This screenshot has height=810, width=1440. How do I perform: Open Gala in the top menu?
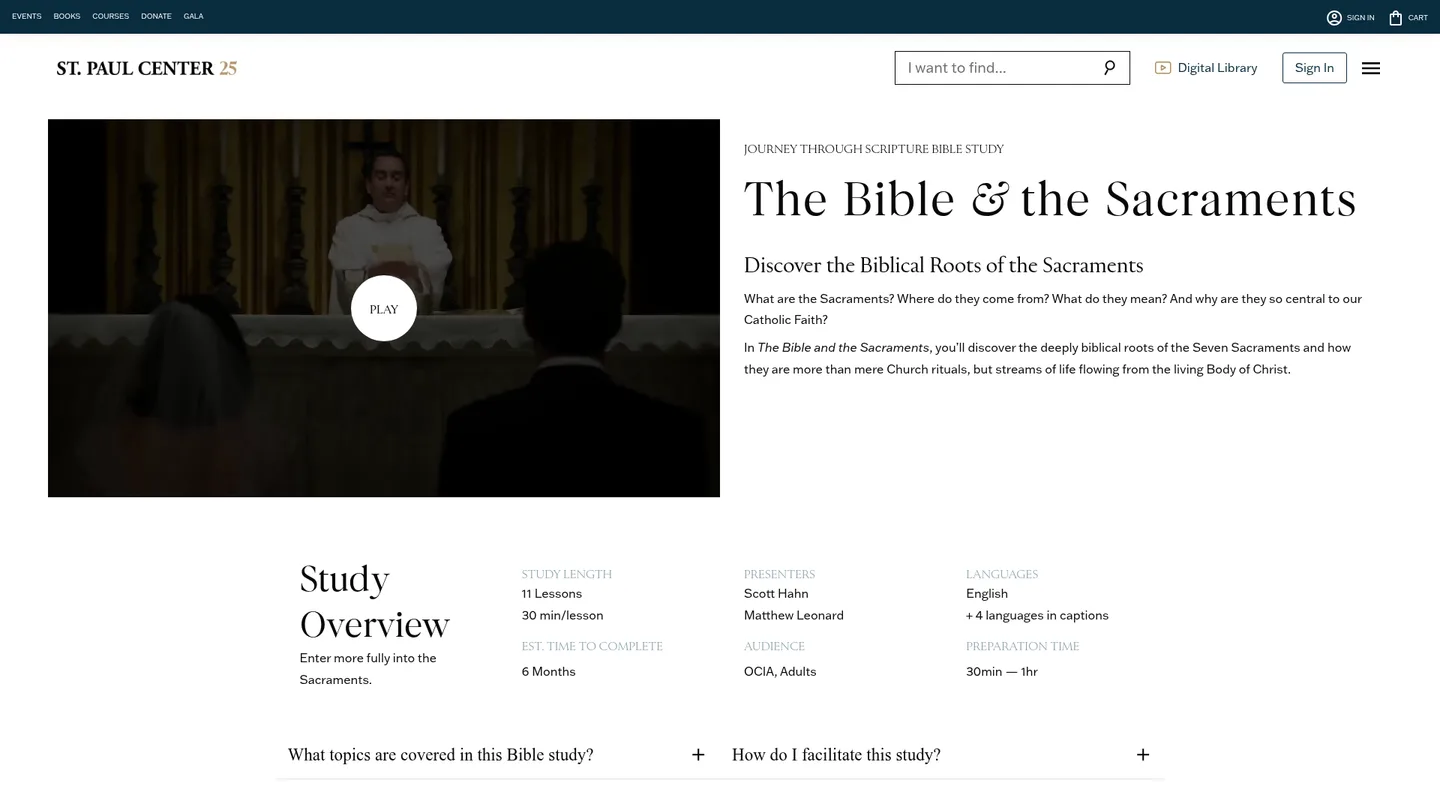(194, 17)
